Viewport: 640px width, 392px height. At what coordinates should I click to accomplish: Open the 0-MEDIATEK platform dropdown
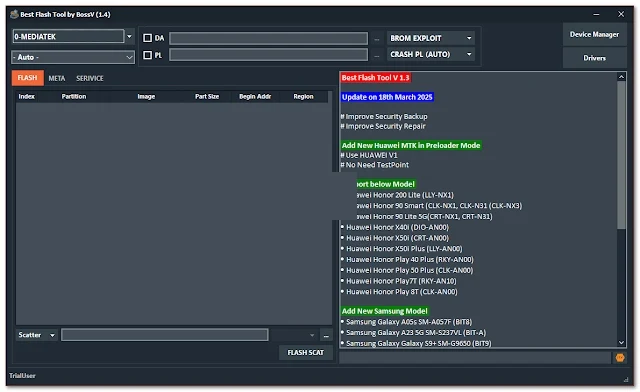[129, 36]
